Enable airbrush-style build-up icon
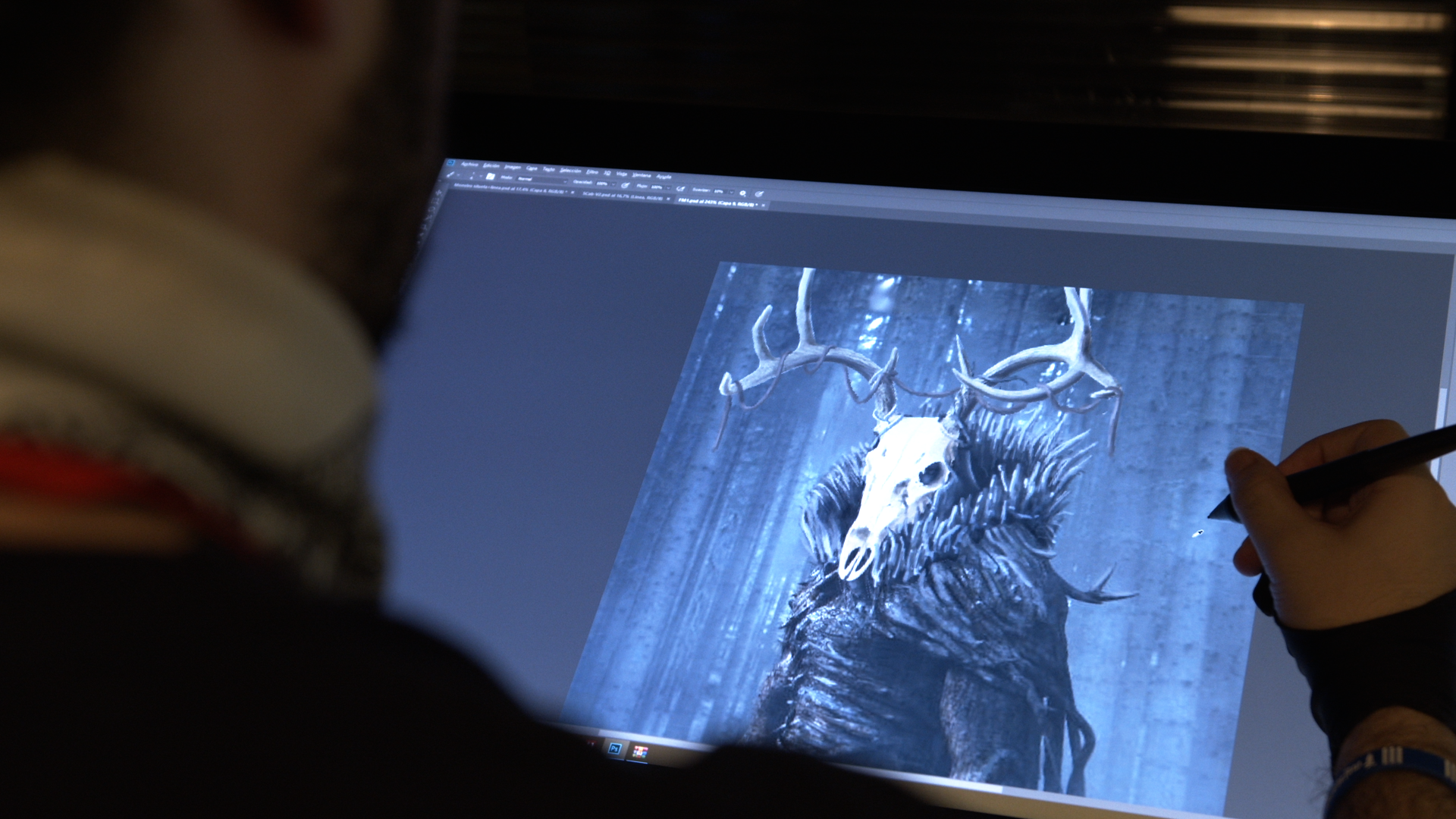 point(680,189)
